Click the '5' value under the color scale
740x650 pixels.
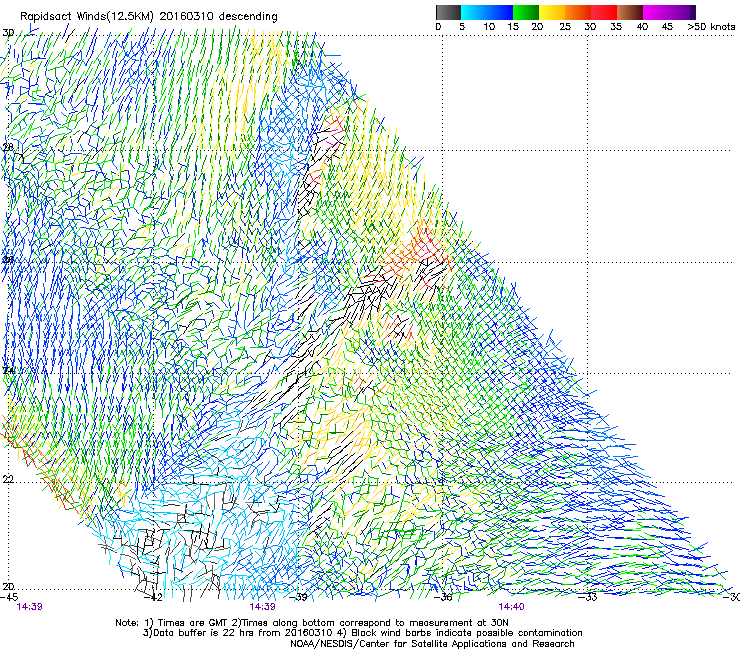462,27
